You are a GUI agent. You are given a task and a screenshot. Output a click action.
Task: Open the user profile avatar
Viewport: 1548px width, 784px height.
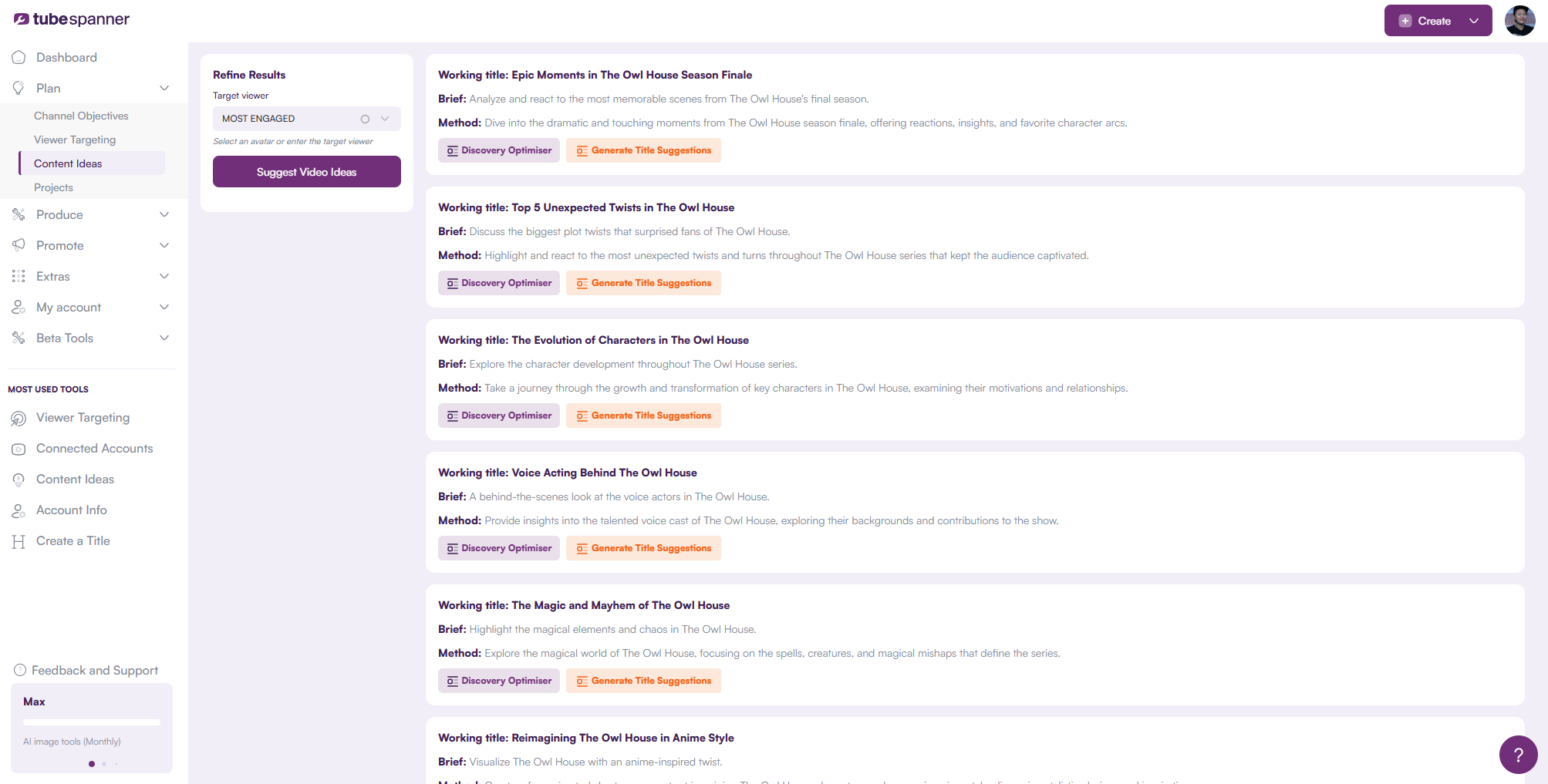1519,21
